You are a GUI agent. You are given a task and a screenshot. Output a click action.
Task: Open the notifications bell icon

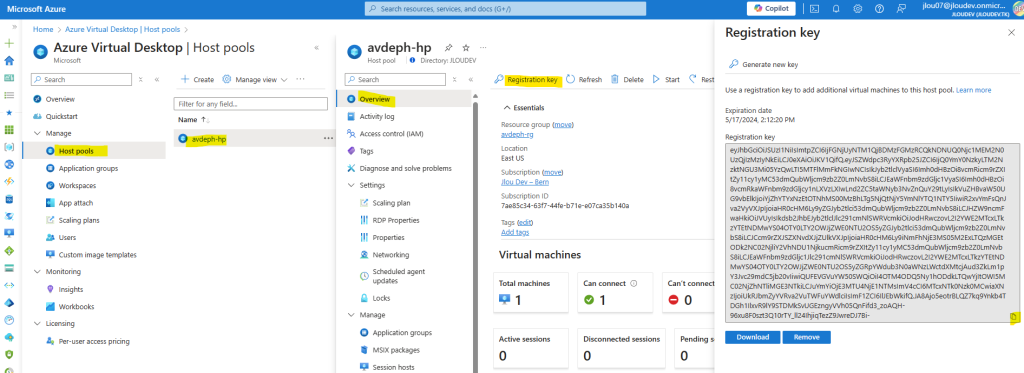tap(836, 8)
